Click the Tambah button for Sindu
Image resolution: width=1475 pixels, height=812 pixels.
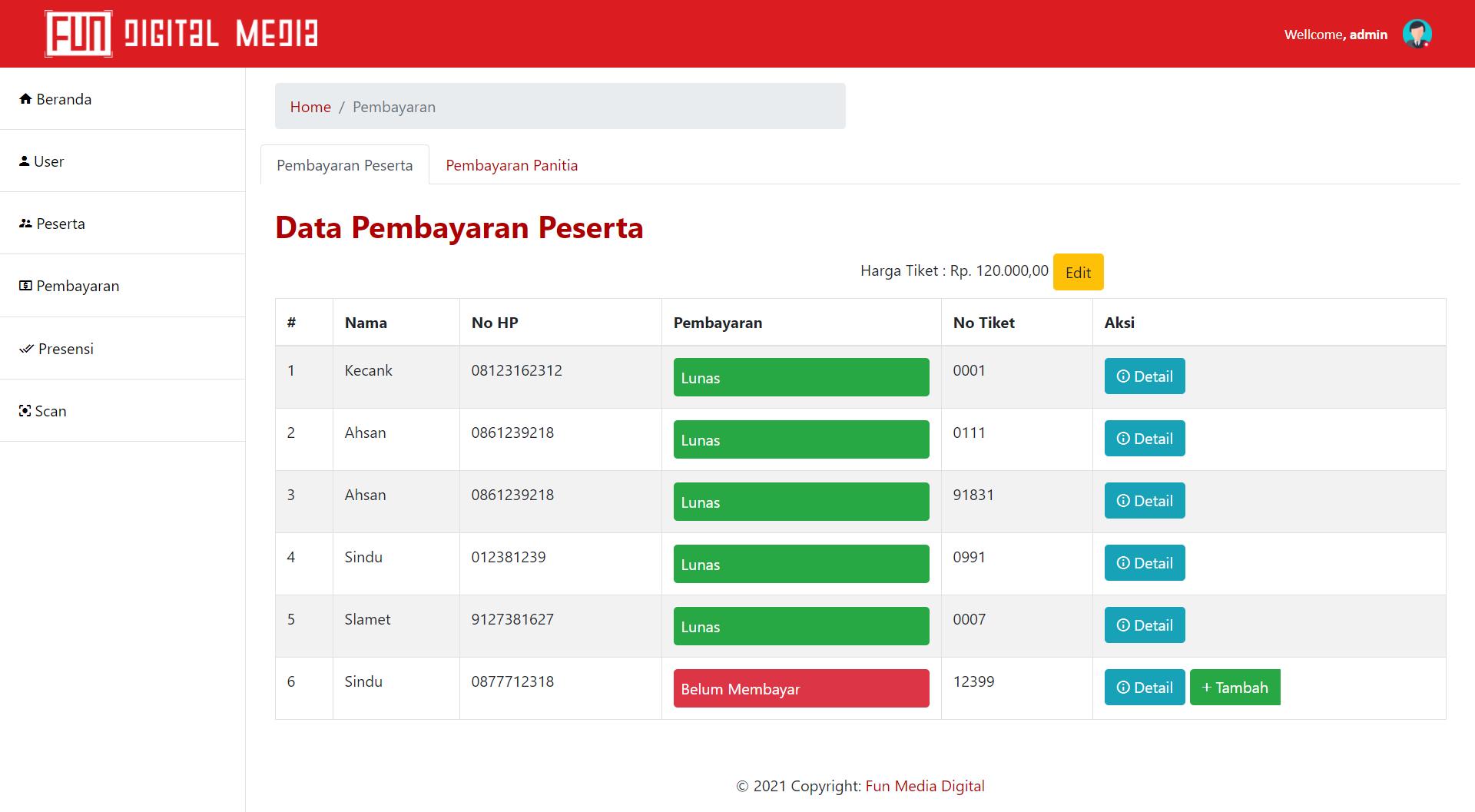pos(1234,688)
